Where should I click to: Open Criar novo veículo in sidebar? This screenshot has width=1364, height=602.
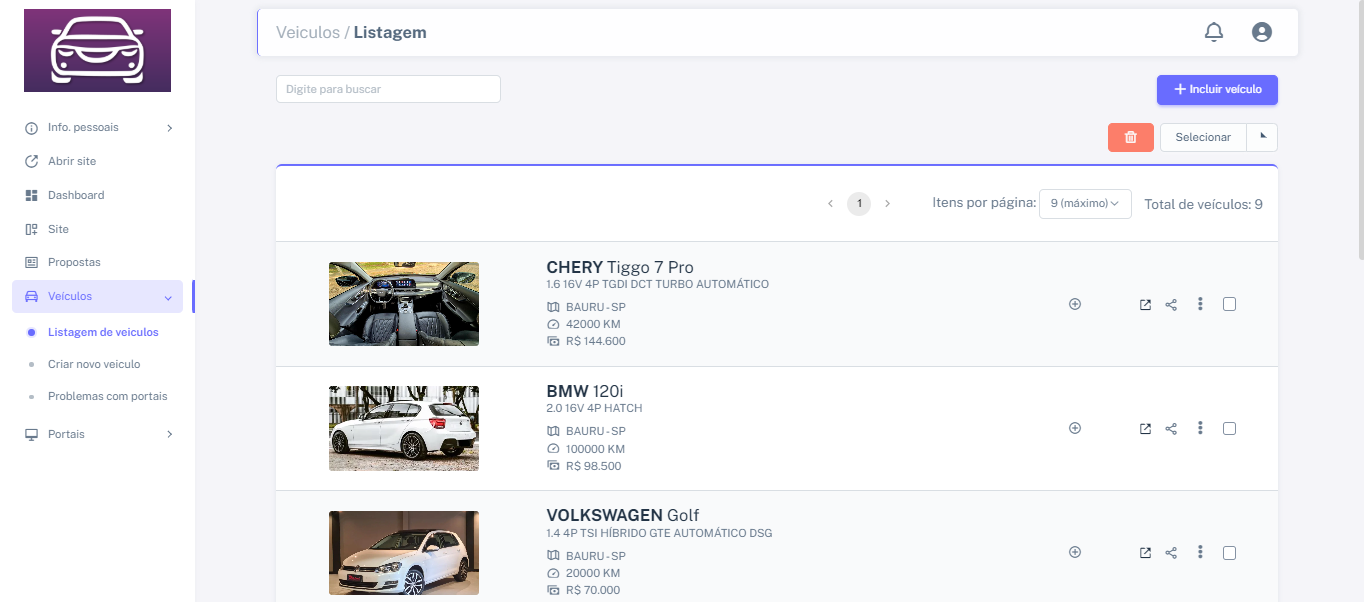pyautogui.click(x=96, y=363)
